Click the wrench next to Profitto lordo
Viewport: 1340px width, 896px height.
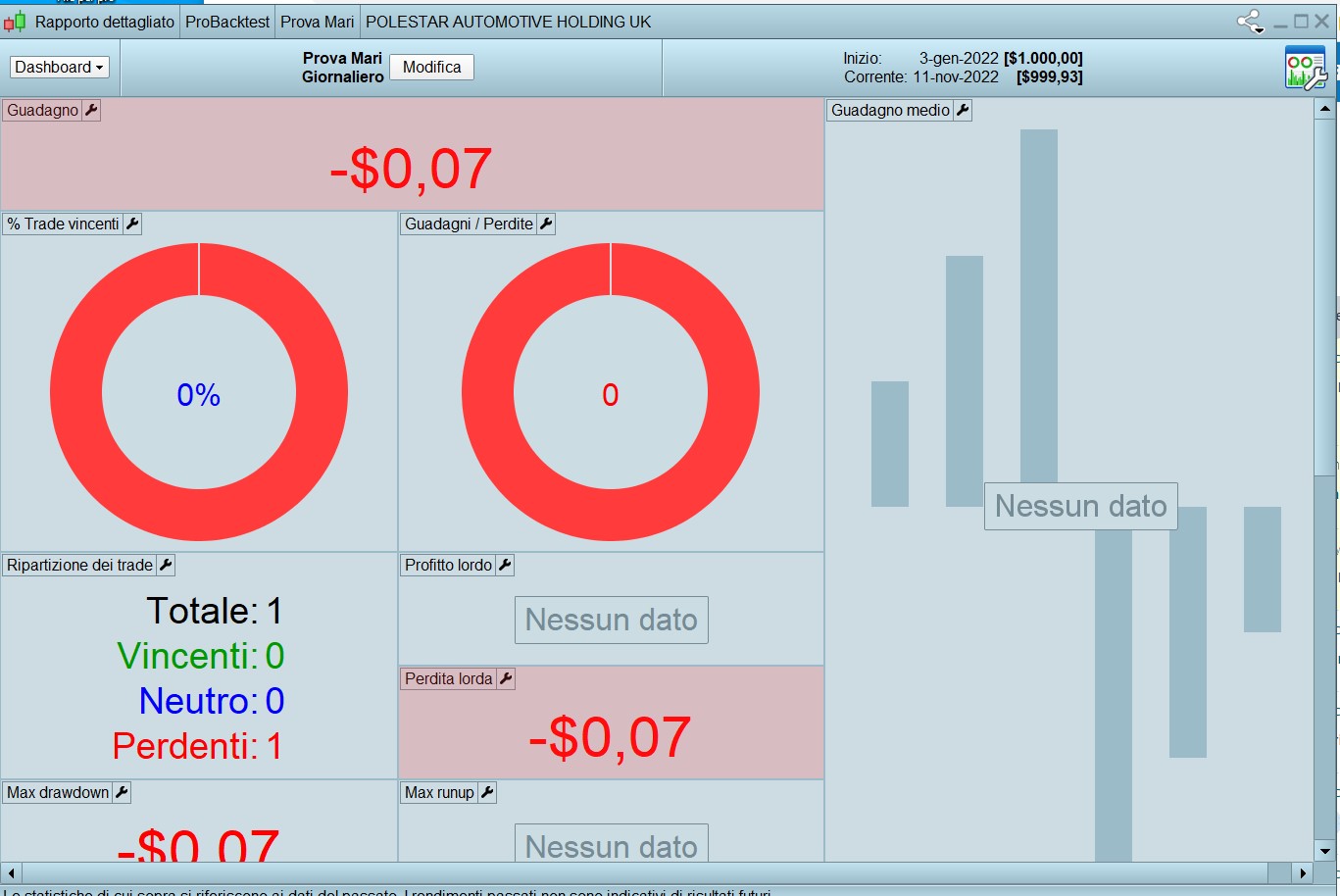[x=505, y=566]
